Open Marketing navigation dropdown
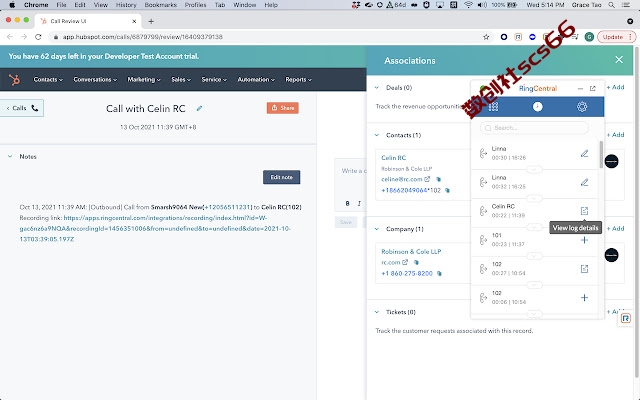Viewport: 640px width, 400px height. 144,80
